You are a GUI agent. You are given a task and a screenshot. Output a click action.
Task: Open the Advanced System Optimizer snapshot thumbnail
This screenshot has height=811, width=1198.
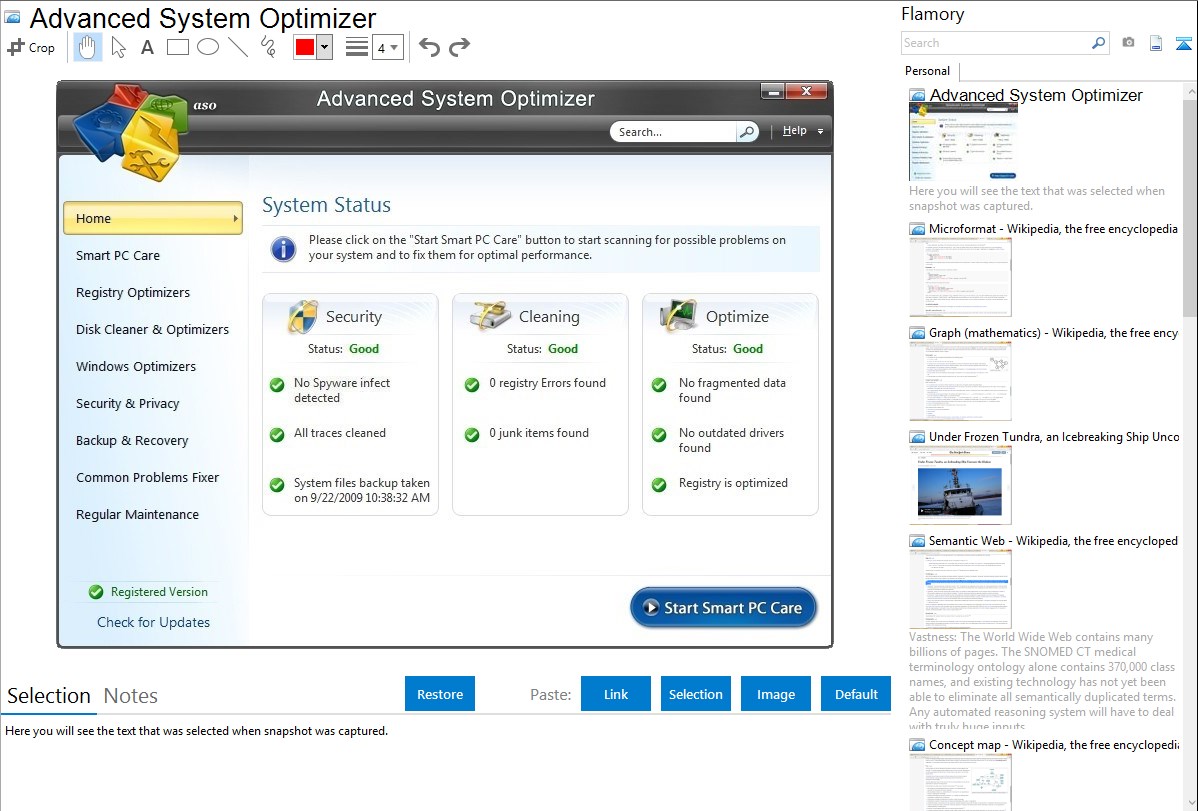(x=963, y=142)
